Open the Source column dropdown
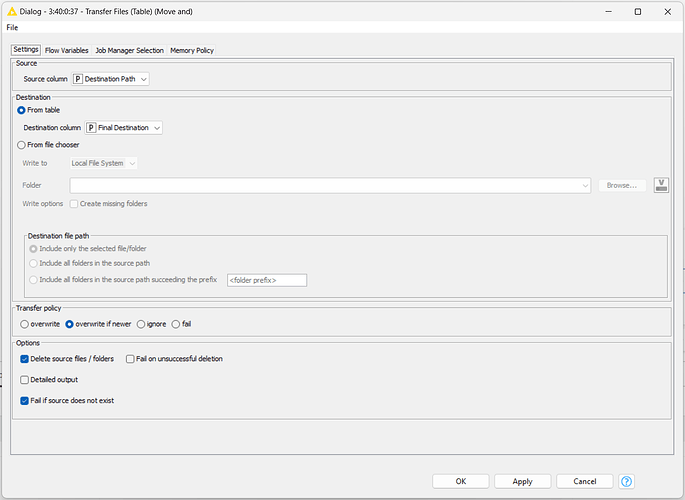The height and width of the screenshot is (500, 685). tap(110, 79)
